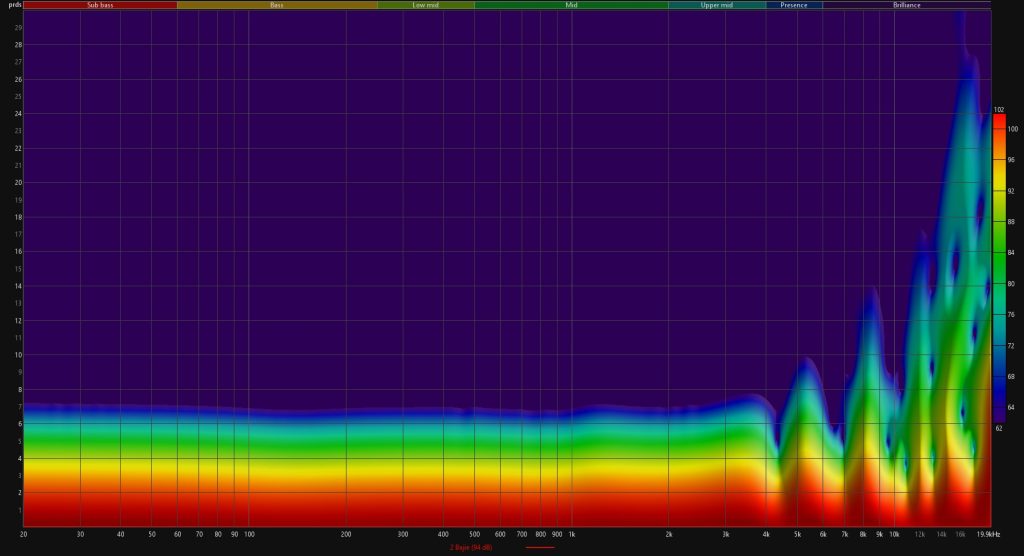
Task: Select the Bass frequency band label
Action: pos(277,5)
